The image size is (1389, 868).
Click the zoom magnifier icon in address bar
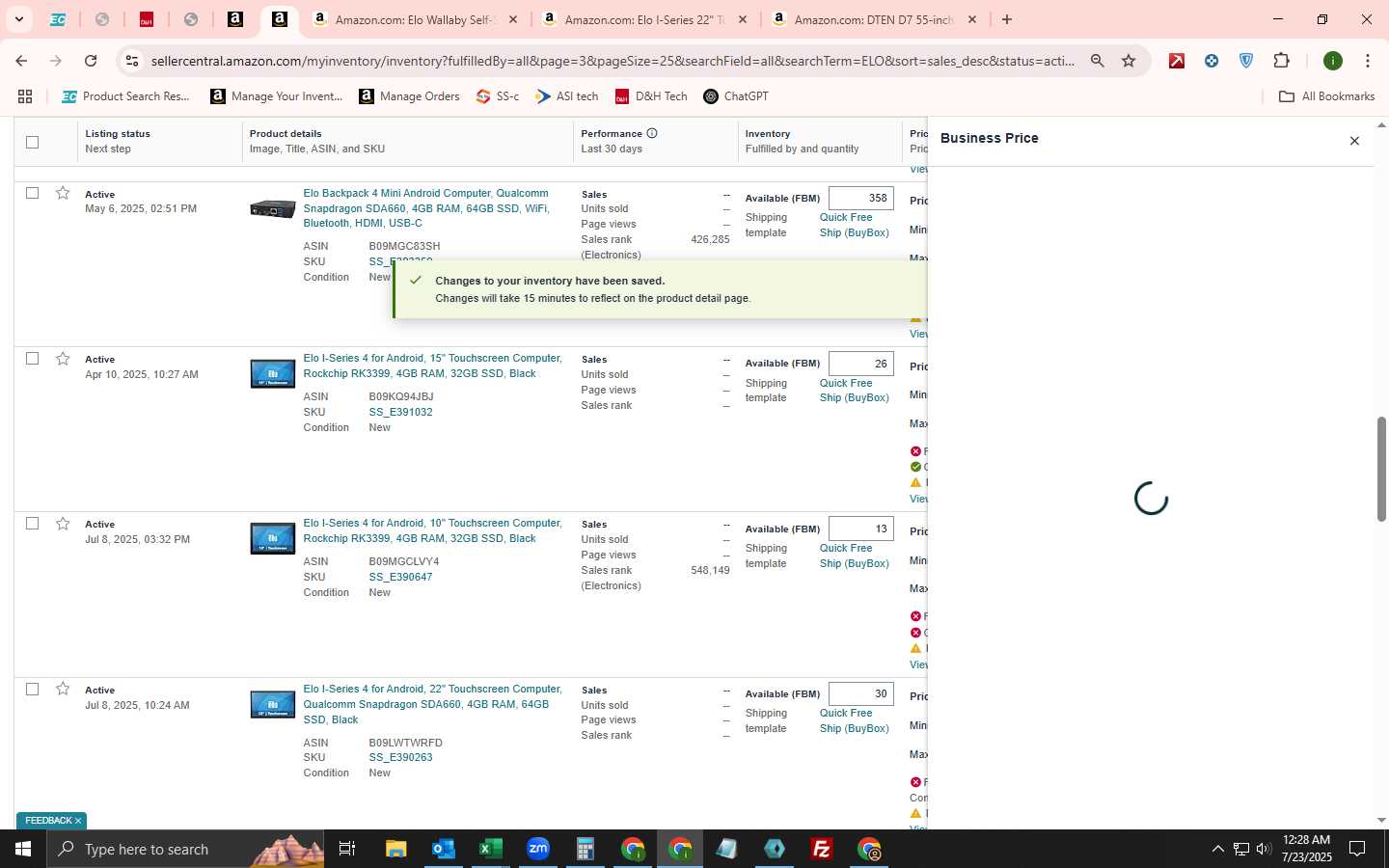tap(1097, 61)
